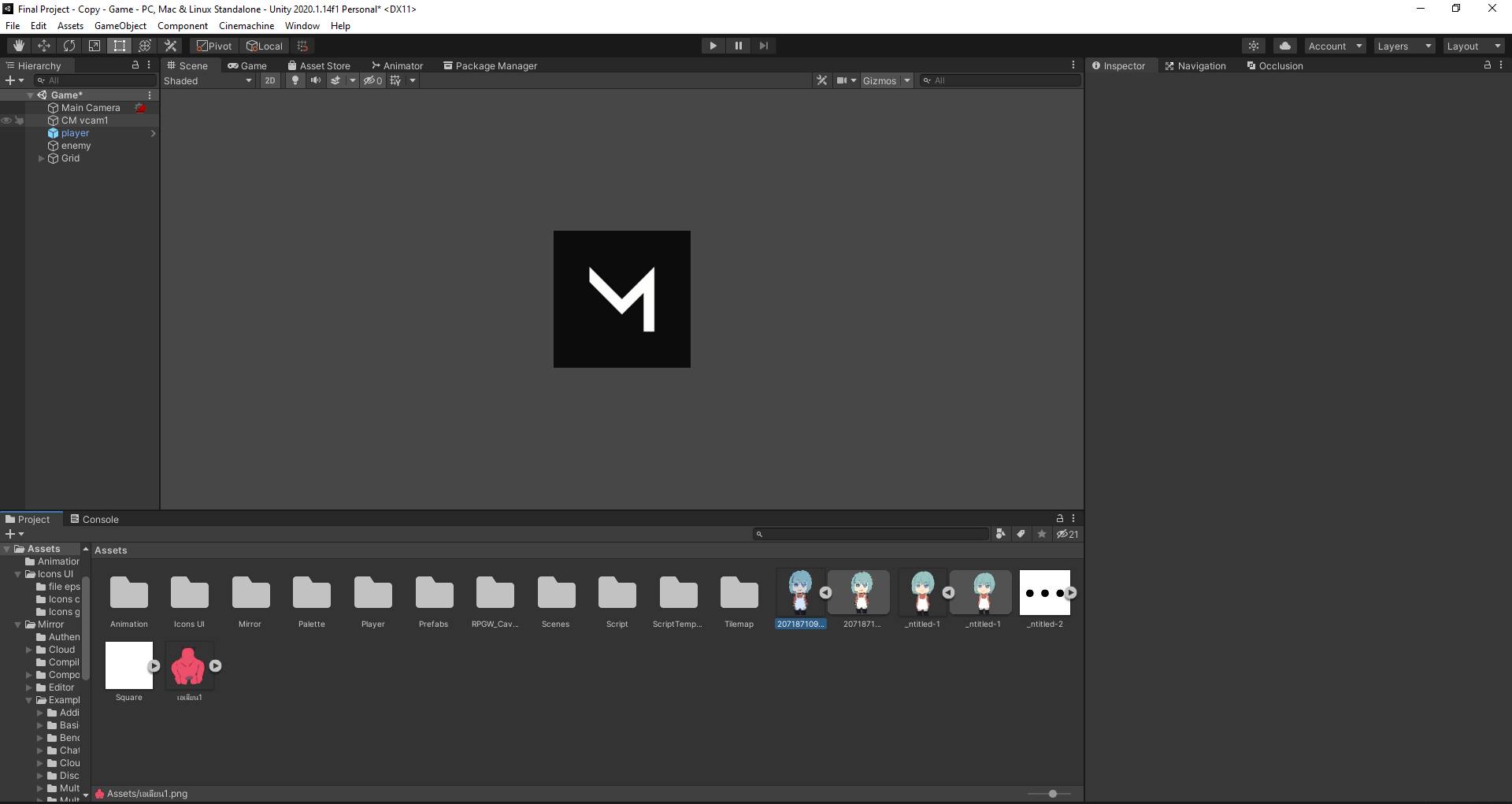Adjust the asset icon size slider
This screenshot has width=1512, height=804.
click(x=1052, y=794)
